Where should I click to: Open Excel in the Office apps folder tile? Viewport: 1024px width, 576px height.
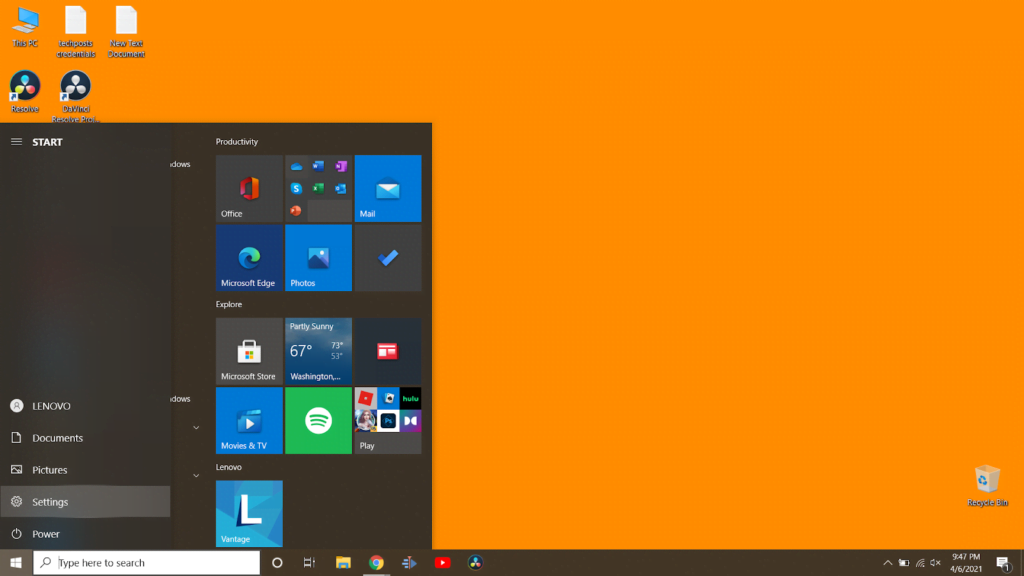pos(319,189)
